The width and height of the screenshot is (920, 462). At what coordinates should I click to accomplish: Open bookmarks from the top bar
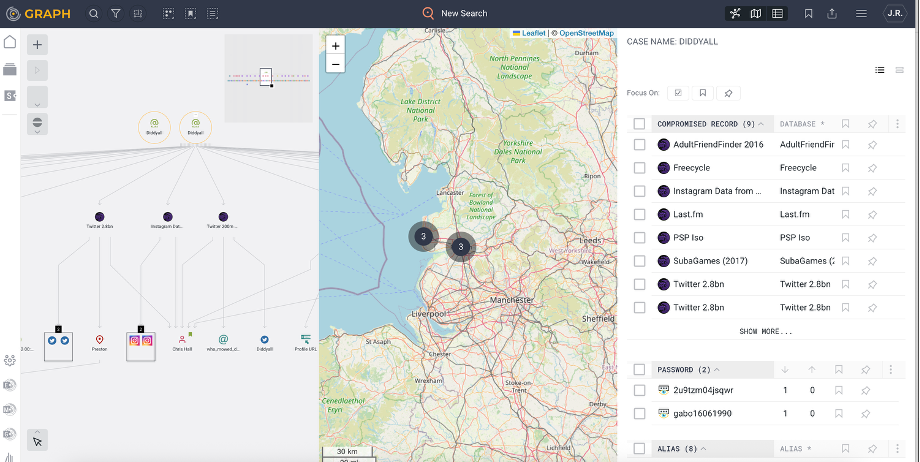[x=809, y=14]
